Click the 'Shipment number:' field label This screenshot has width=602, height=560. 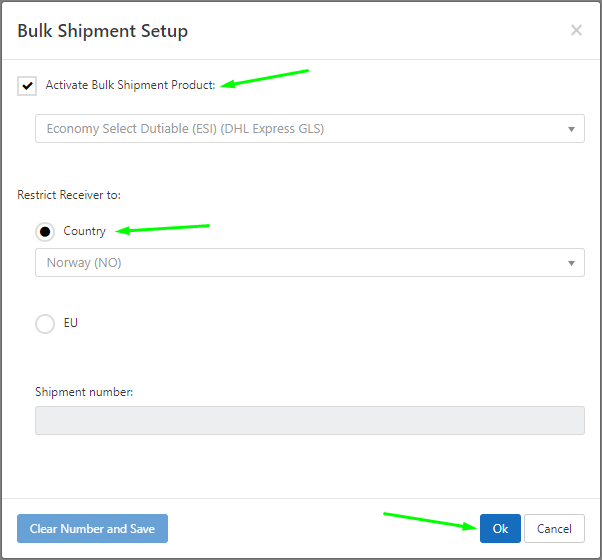coord(84,392)
